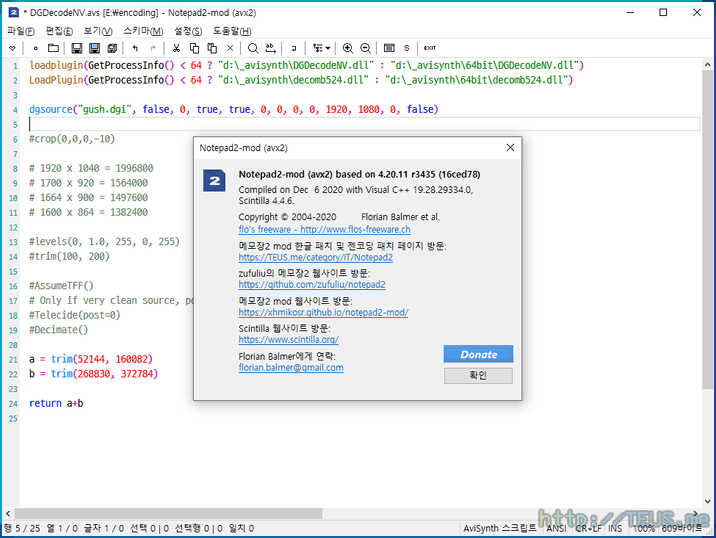Viewport: 716px width, 538px height.
Task: Click the Notepad2 app icon in title bar
Action: [x=14, y=12]
